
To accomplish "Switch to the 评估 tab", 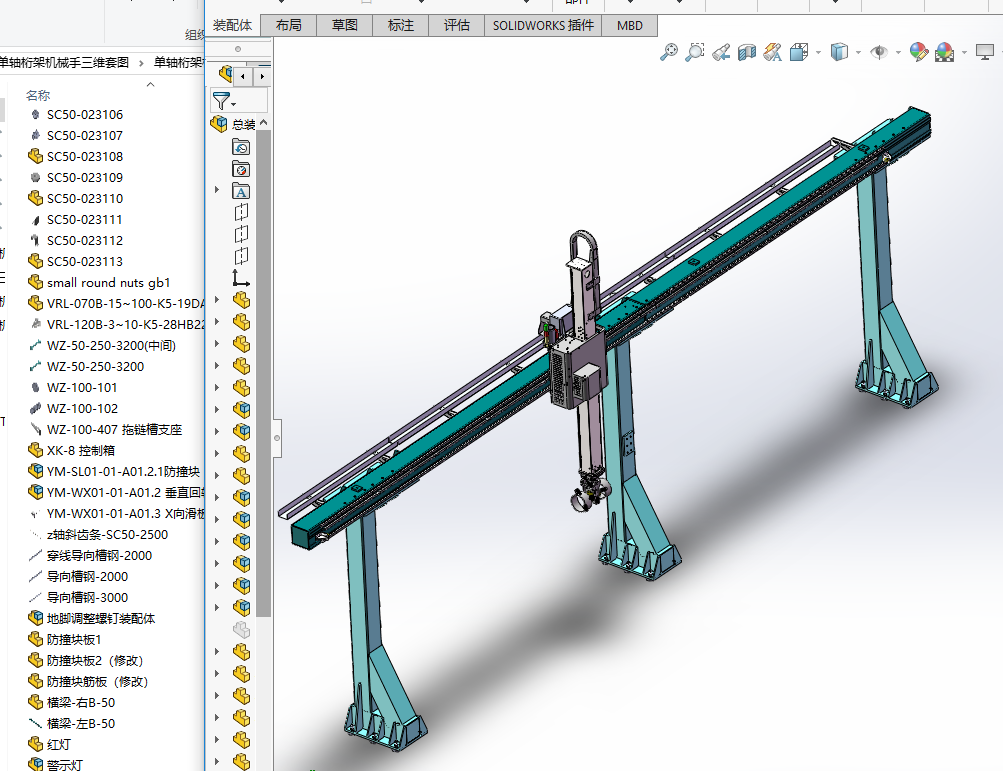I will click(457, 26).
